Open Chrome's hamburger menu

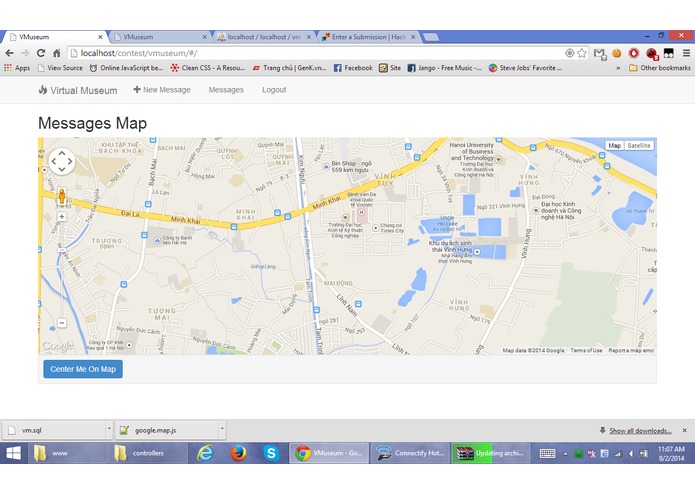tap(686, 53)
